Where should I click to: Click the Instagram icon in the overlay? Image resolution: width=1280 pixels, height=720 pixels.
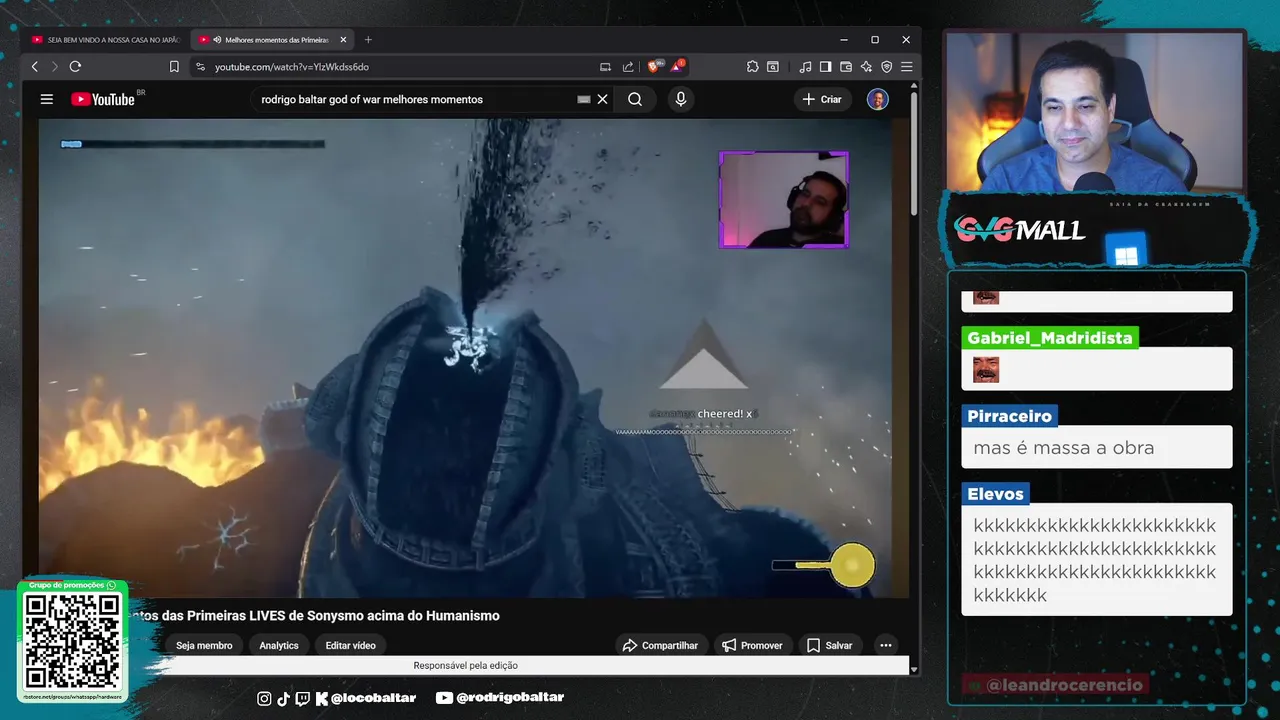(x=264, y=698)
